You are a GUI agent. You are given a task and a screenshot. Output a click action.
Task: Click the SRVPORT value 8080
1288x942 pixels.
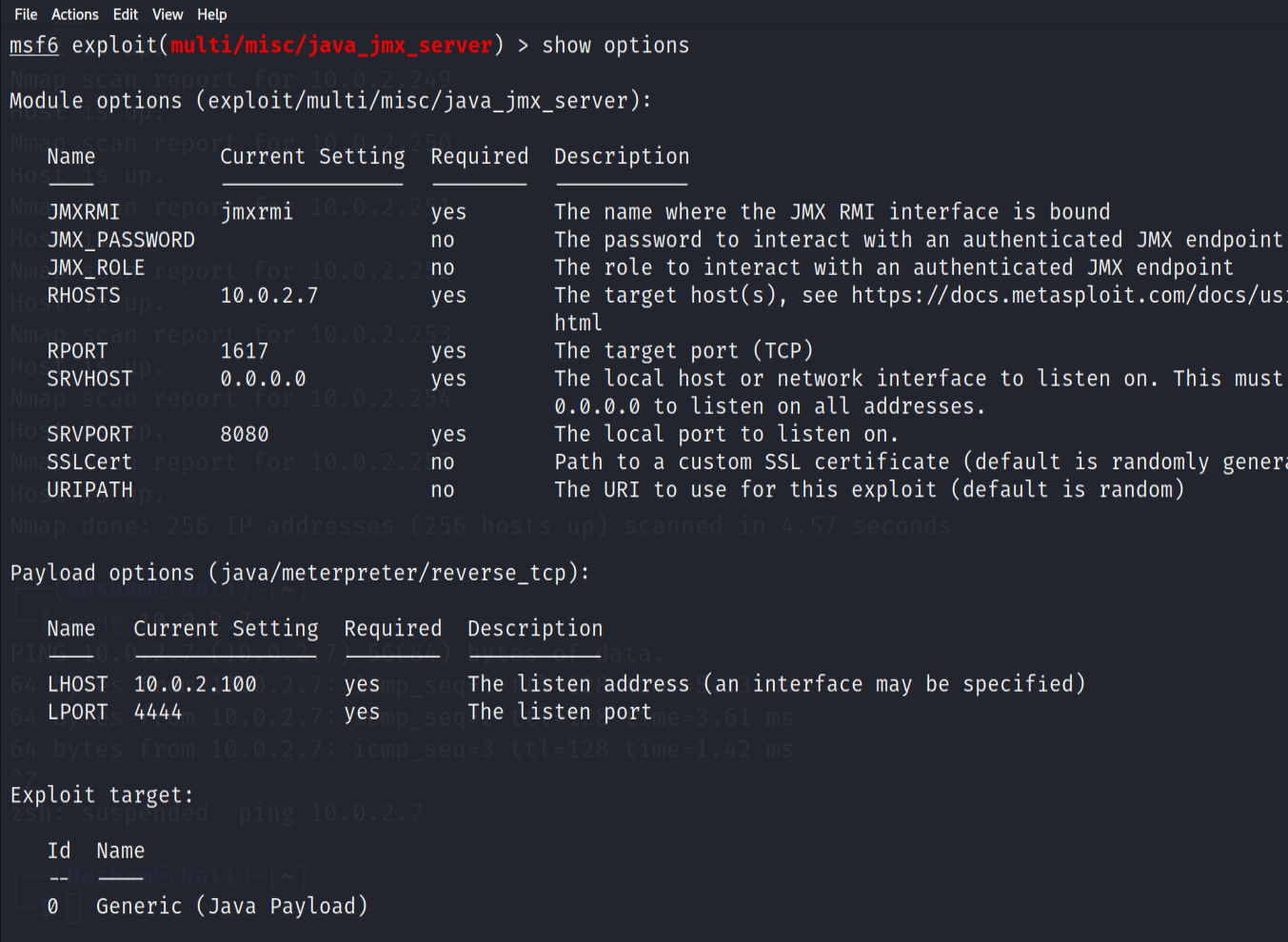click(x=245, y=434)
